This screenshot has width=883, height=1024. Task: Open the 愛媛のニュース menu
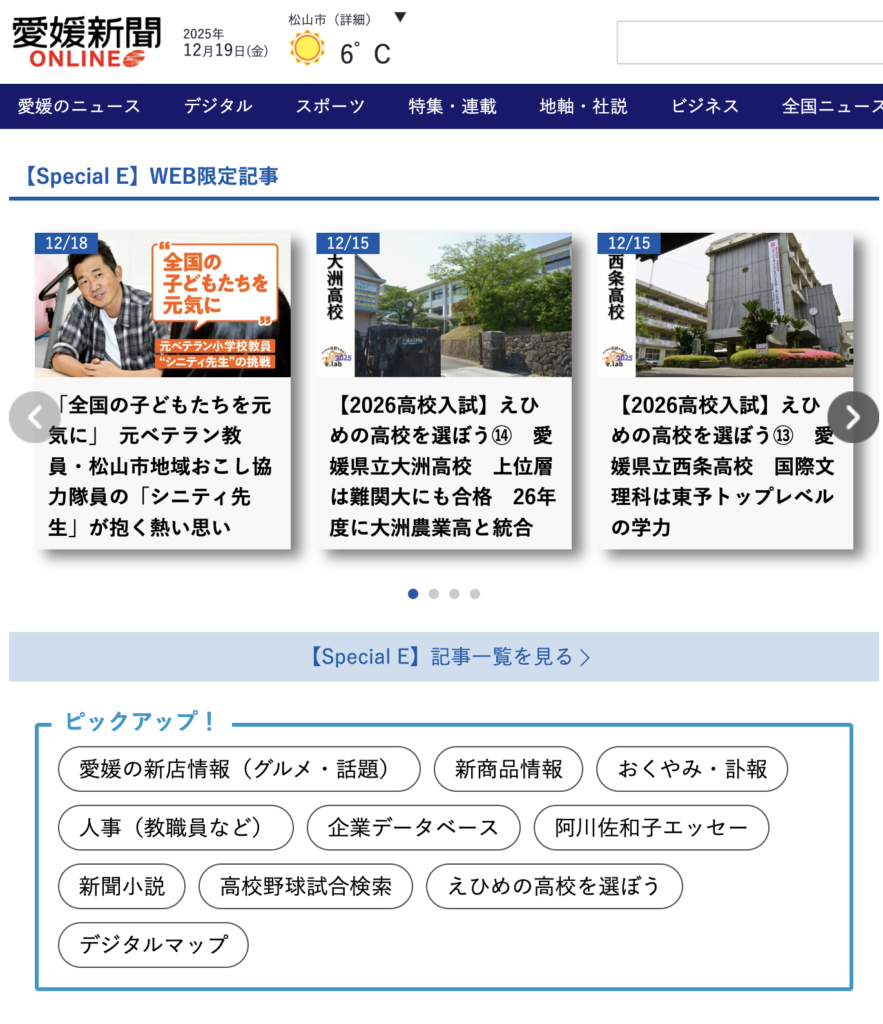point(79,106)
